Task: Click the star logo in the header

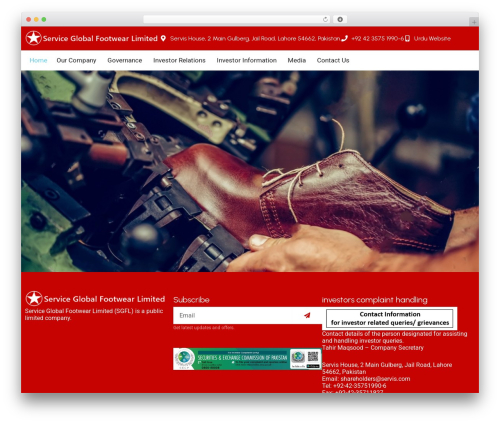Action: [x=34, y=38]
